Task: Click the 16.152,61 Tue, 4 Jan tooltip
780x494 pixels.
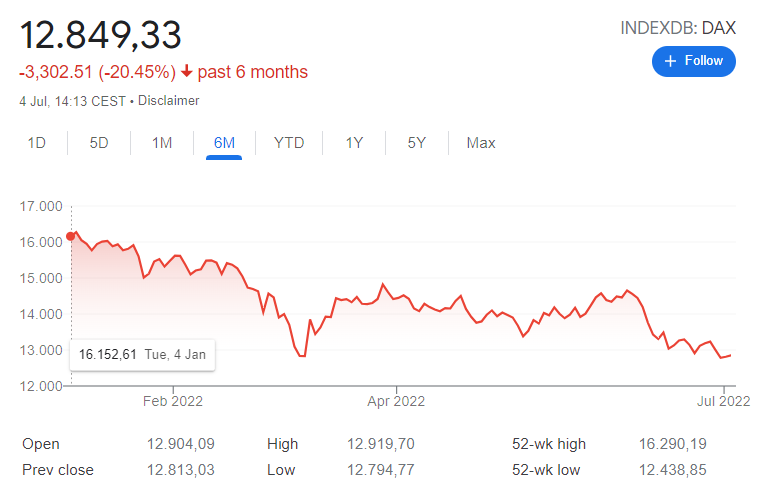Action: [143, 354]
